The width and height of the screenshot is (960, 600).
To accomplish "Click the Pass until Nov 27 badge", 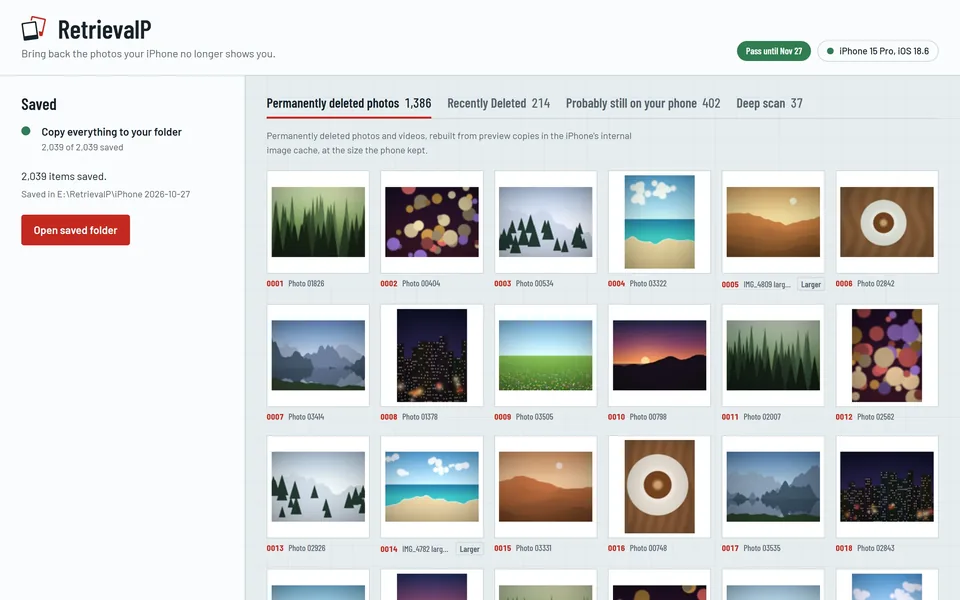I will point(774,51).
